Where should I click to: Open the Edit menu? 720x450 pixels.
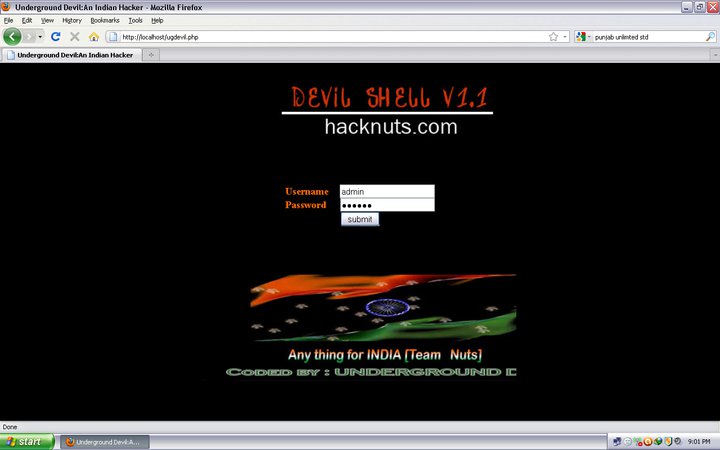27,20
